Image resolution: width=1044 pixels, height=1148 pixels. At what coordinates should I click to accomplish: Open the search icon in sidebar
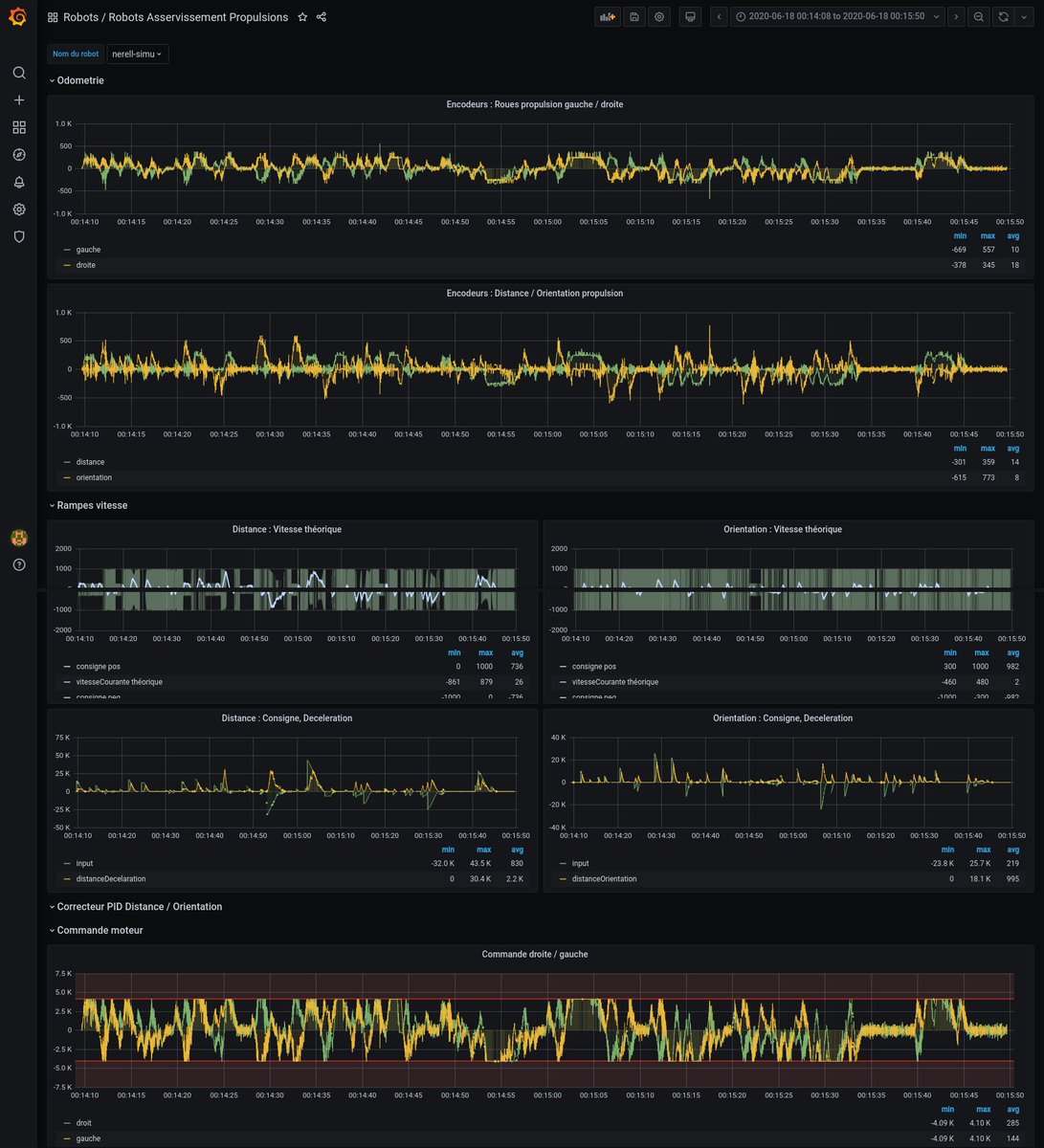tap(19, 73)
